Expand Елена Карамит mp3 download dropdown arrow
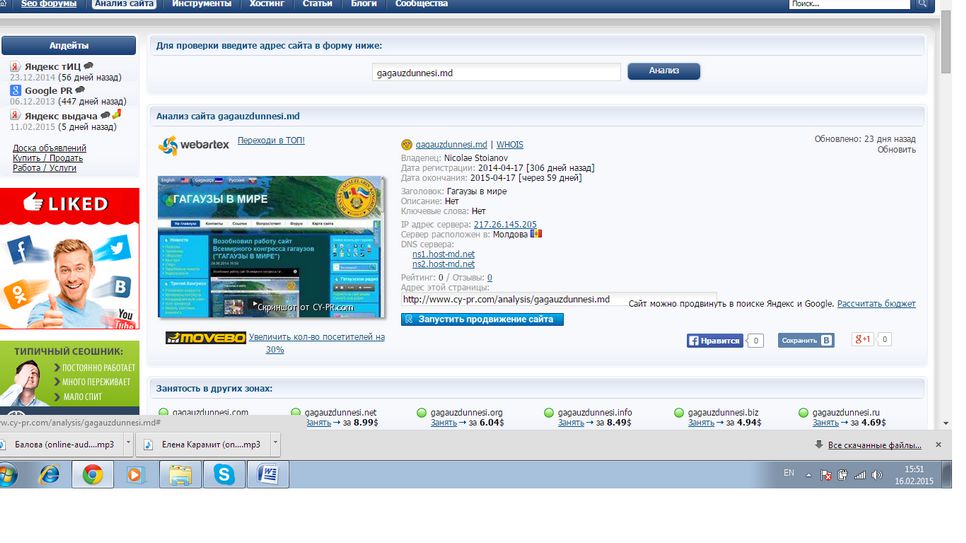The height and width of the screenshot is (543, 966). tap(275, 444)
